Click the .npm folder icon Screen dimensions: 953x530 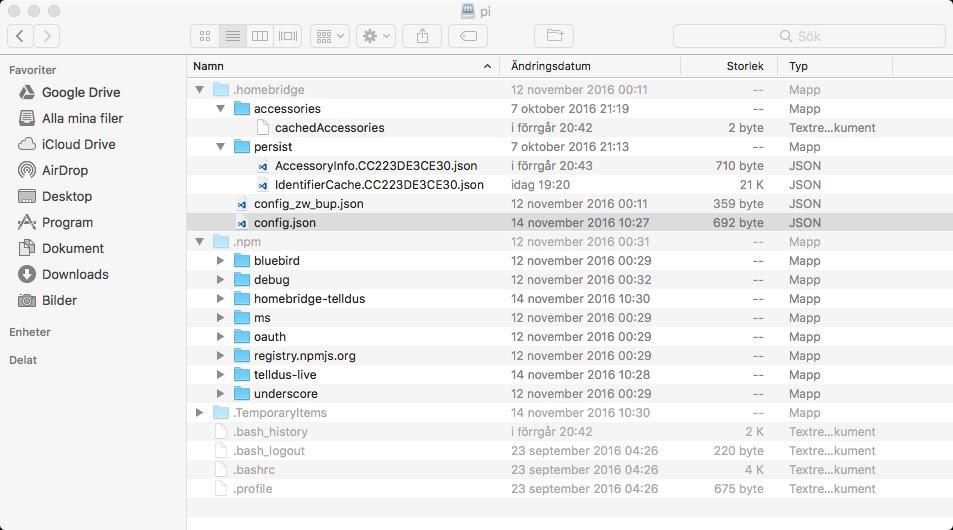(x=221, y=241)
